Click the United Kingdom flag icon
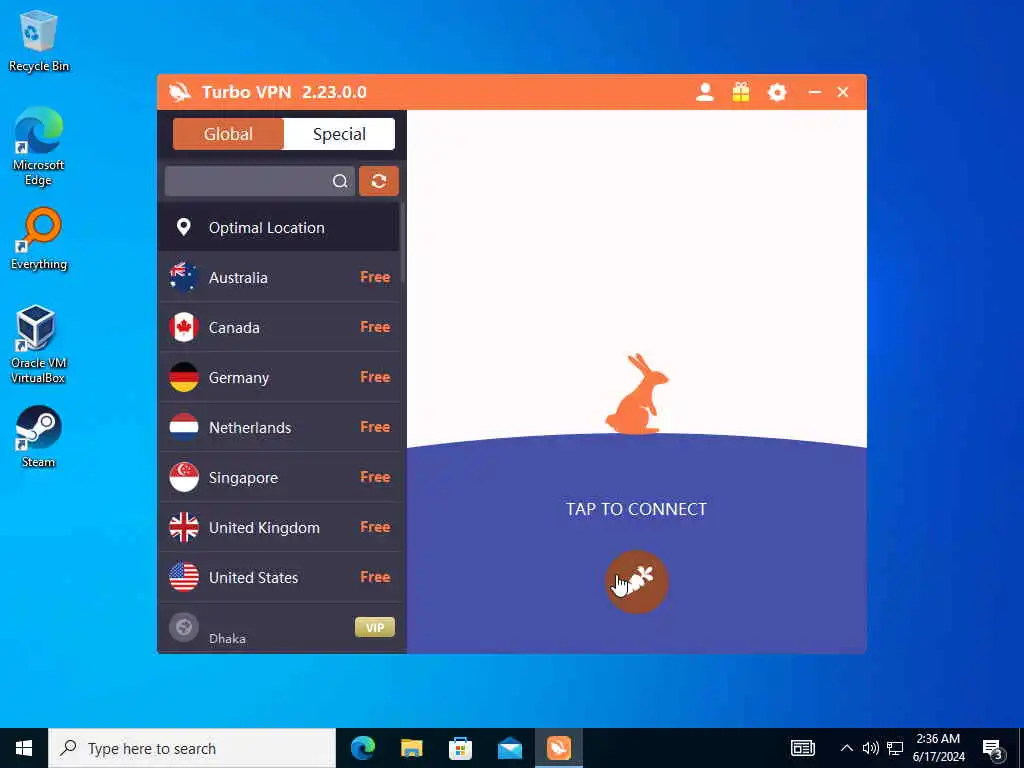 [184, 527]
